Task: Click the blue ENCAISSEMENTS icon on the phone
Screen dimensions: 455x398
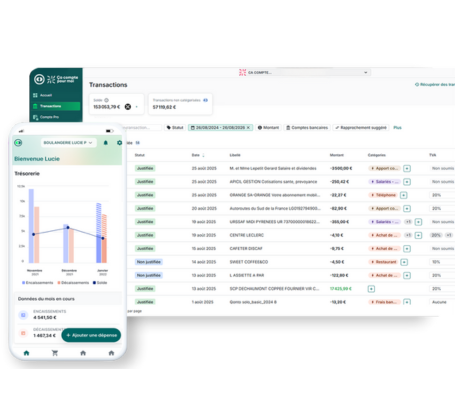Action: coord(23,315)
